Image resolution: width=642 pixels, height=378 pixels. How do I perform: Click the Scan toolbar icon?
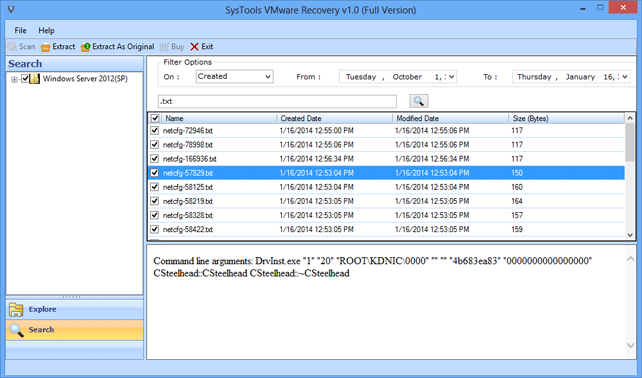[x=12, y=47]
